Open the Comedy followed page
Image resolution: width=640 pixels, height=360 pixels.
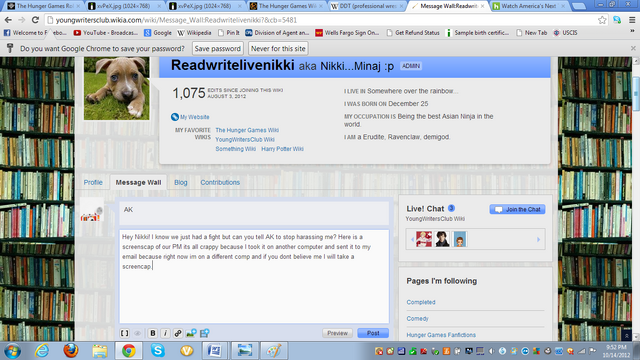[417, 318]
